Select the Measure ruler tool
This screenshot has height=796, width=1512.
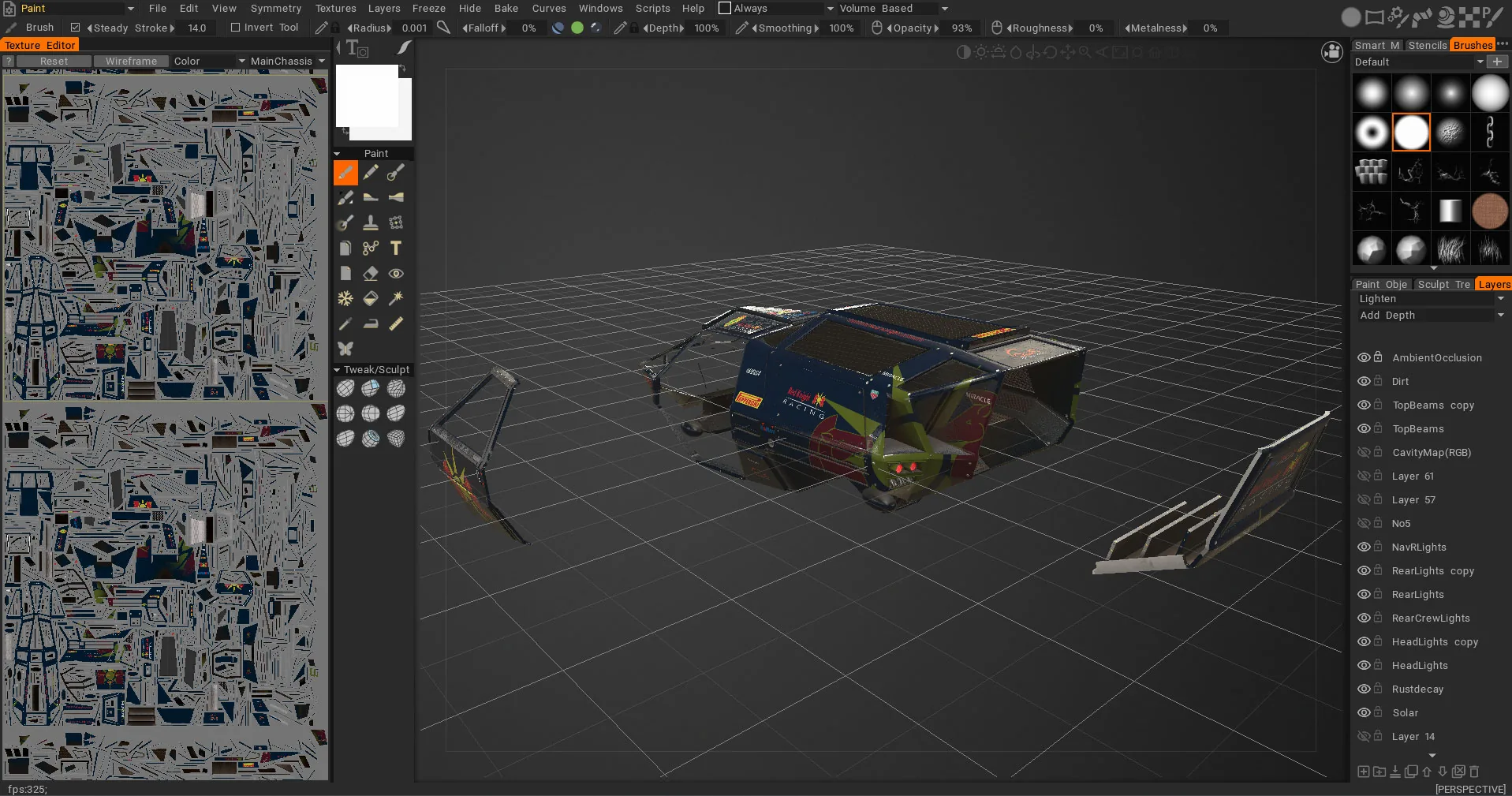396,324
